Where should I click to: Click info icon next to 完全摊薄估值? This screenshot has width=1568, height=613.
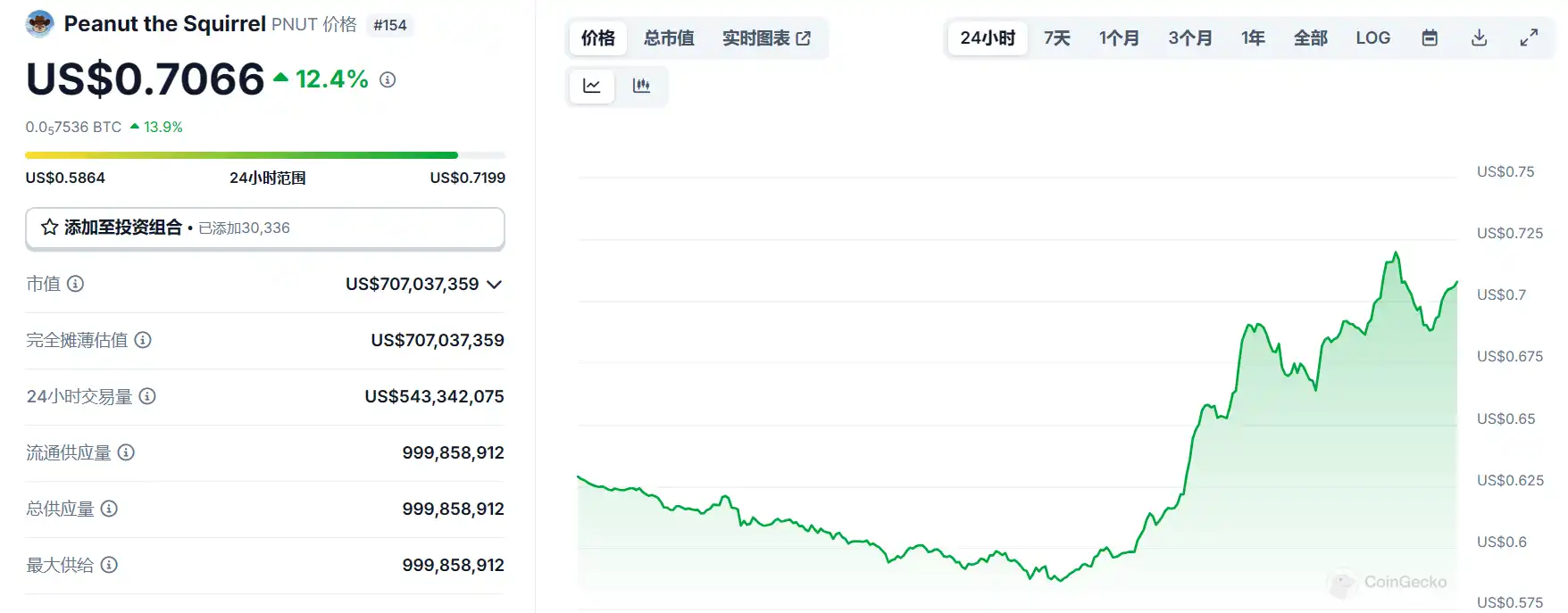pyautogui.click(x=143, y=340)
